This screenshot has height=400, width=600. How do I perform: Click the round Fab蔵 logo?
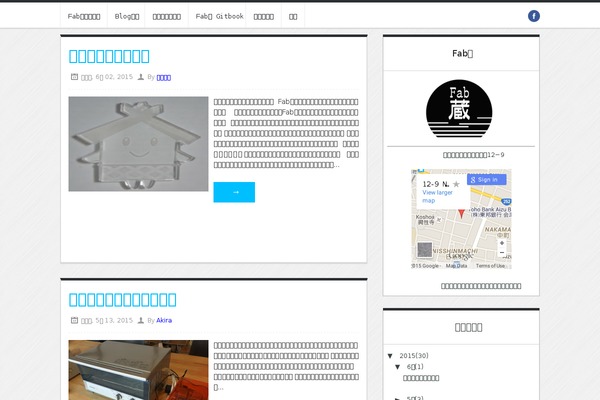pyautogui.click(x=459, y=109)
